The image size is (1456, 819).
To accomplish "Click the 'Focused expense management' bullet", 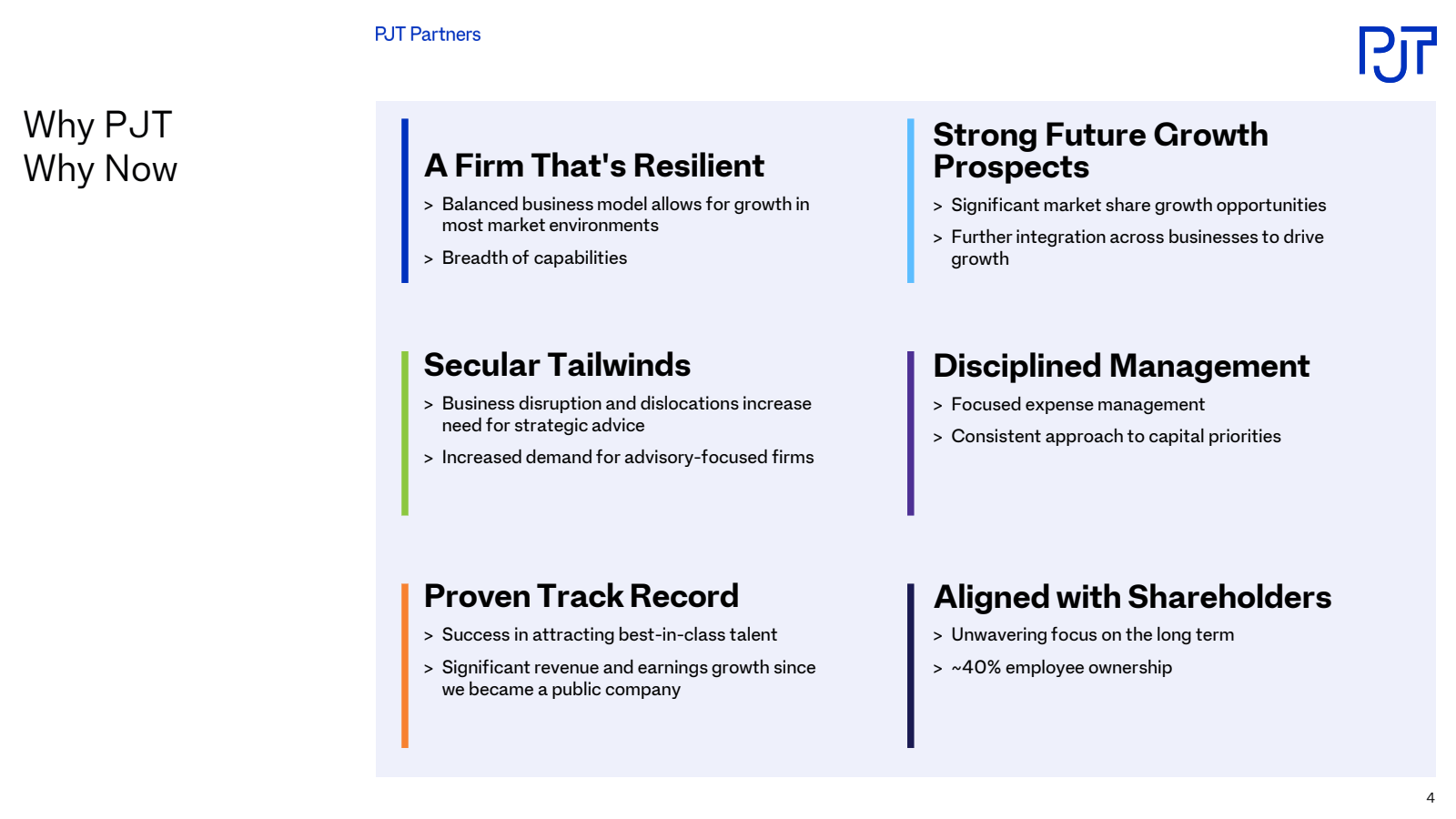I will click(x=1077, y=405).
